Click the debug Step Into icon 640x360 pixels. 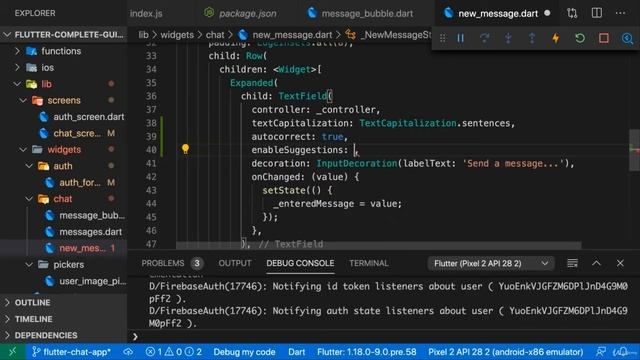coord(508,38)
